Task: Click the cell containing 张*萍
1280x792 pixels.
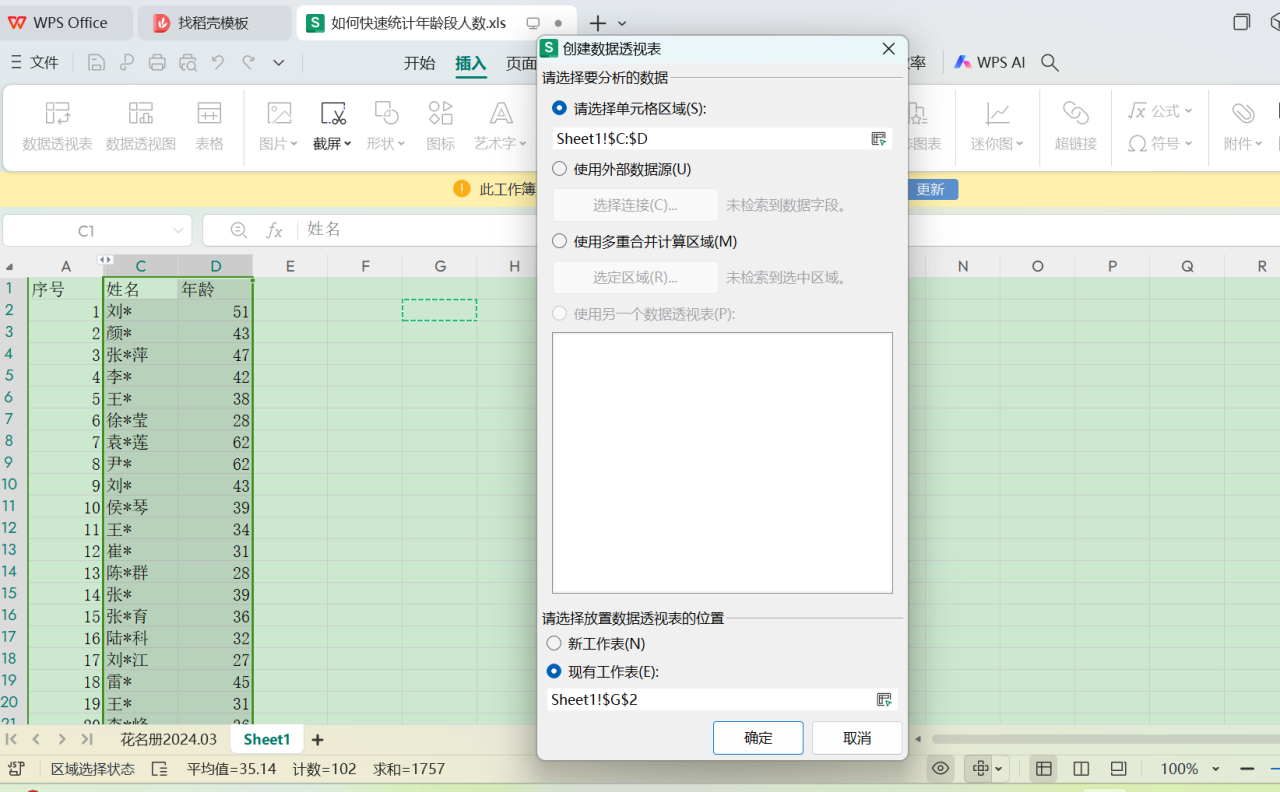Action: (x=141, y=355)
